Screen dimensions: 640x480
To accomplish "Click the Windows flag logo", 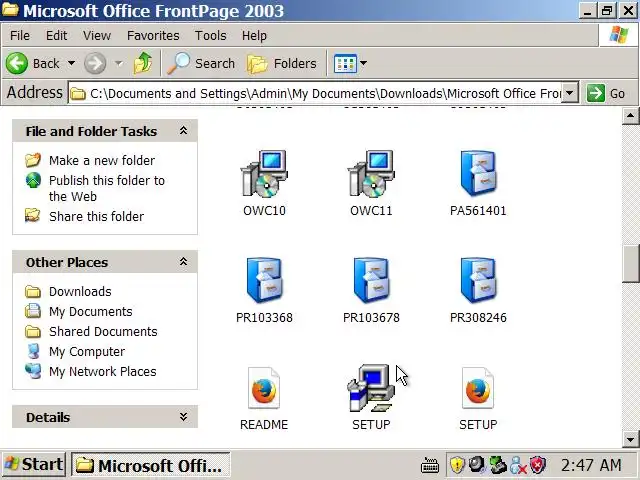I will click(x=619, y=35).
